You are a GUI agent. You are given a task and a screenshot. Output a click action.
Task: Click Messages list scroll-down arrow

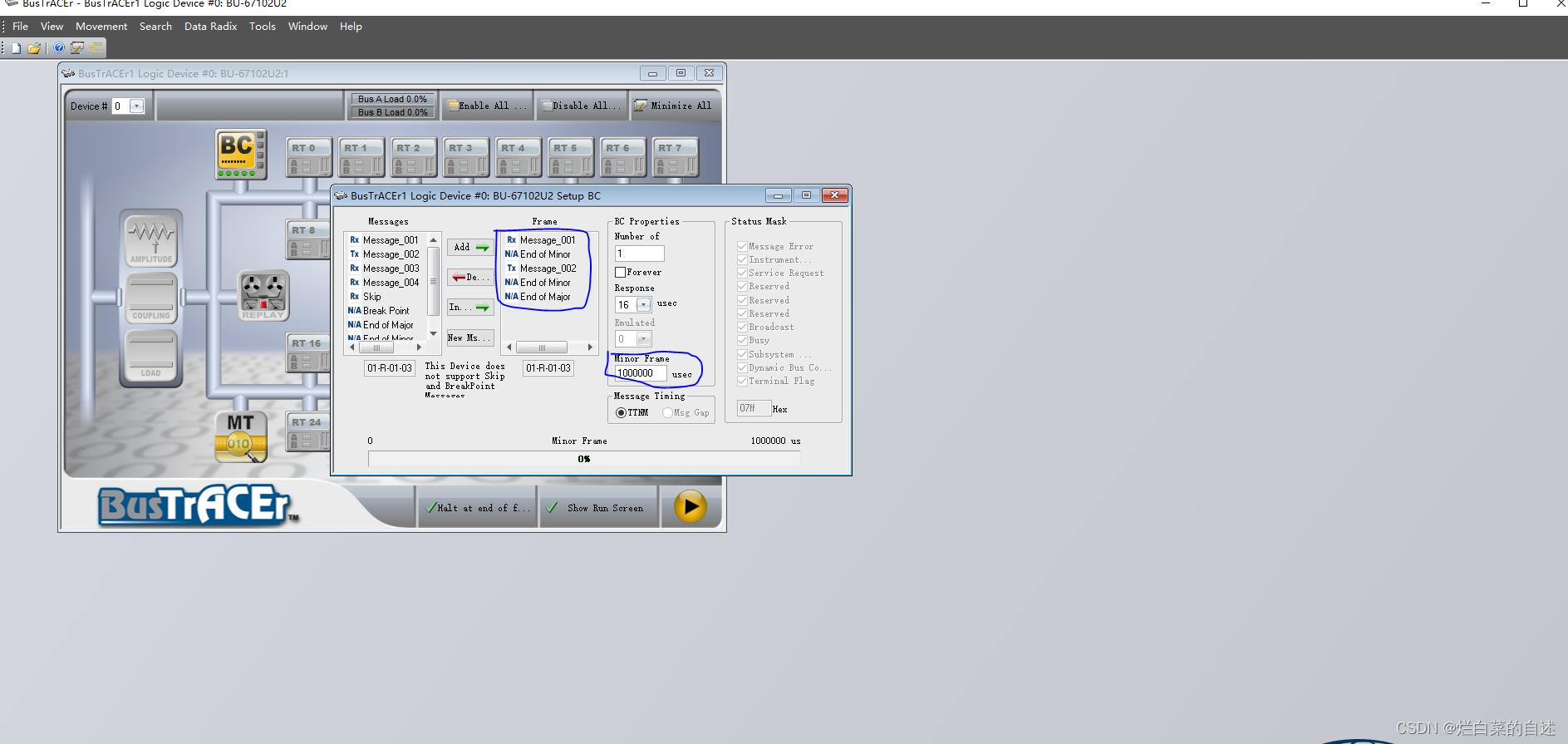point(433,334)
